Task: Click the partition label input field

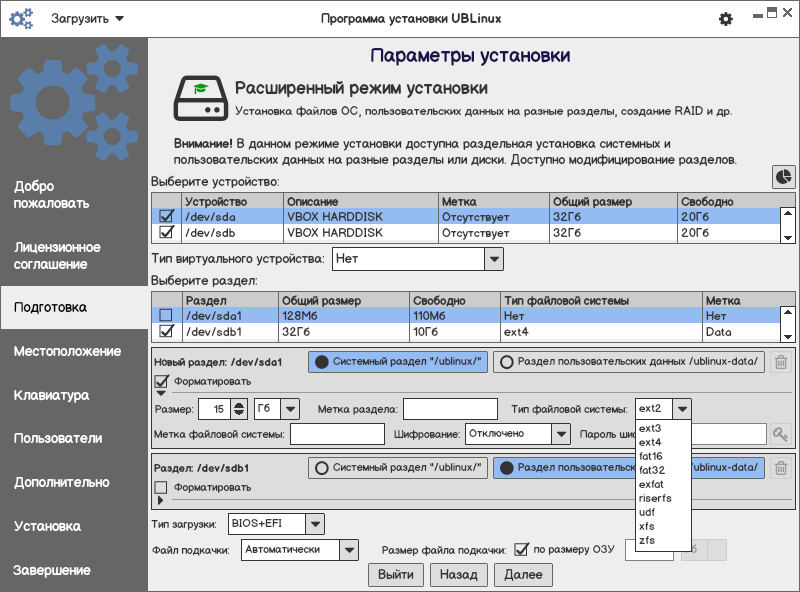Action: point(450,408)
